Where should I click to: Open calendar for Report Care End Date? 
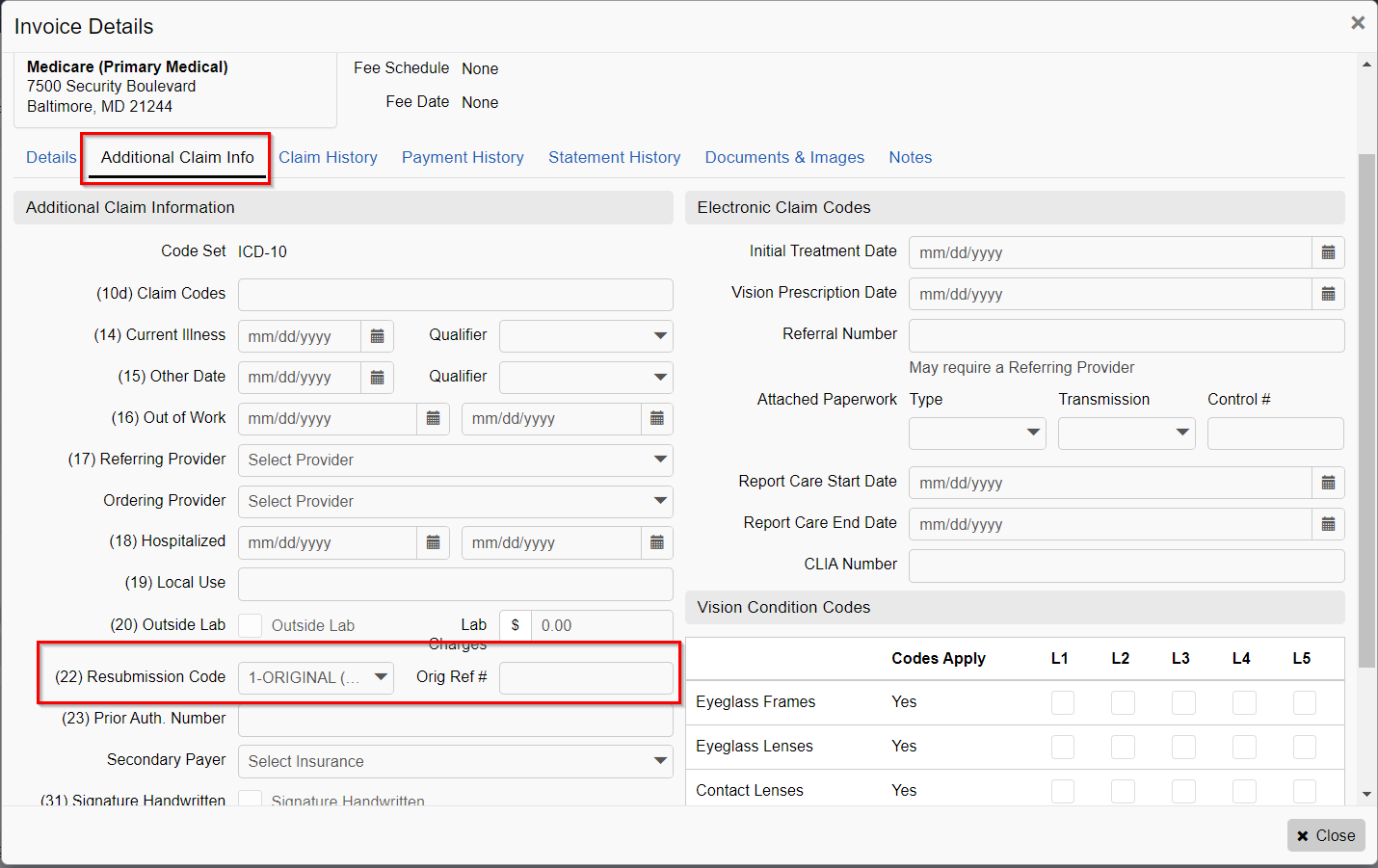(1328, 524)
